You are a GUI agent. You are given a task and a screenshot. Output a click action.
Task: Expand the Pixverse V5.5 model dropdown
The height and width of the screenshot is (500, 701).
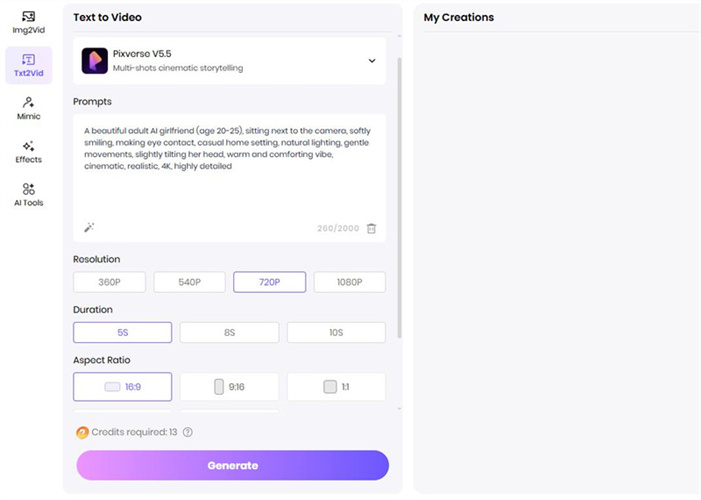371,61
